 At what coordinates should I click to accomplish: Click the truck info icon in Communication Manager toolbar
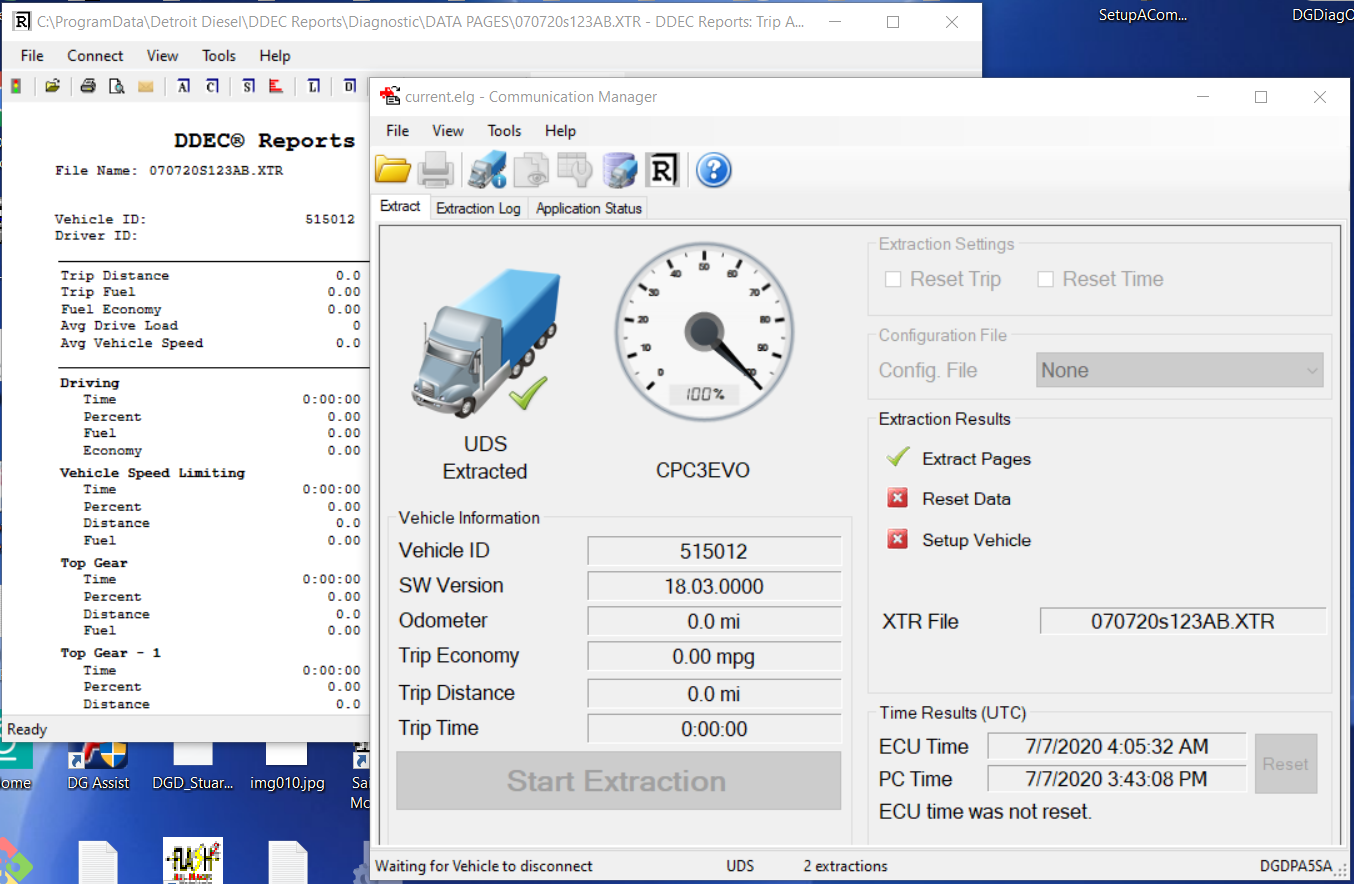(487, 171)
